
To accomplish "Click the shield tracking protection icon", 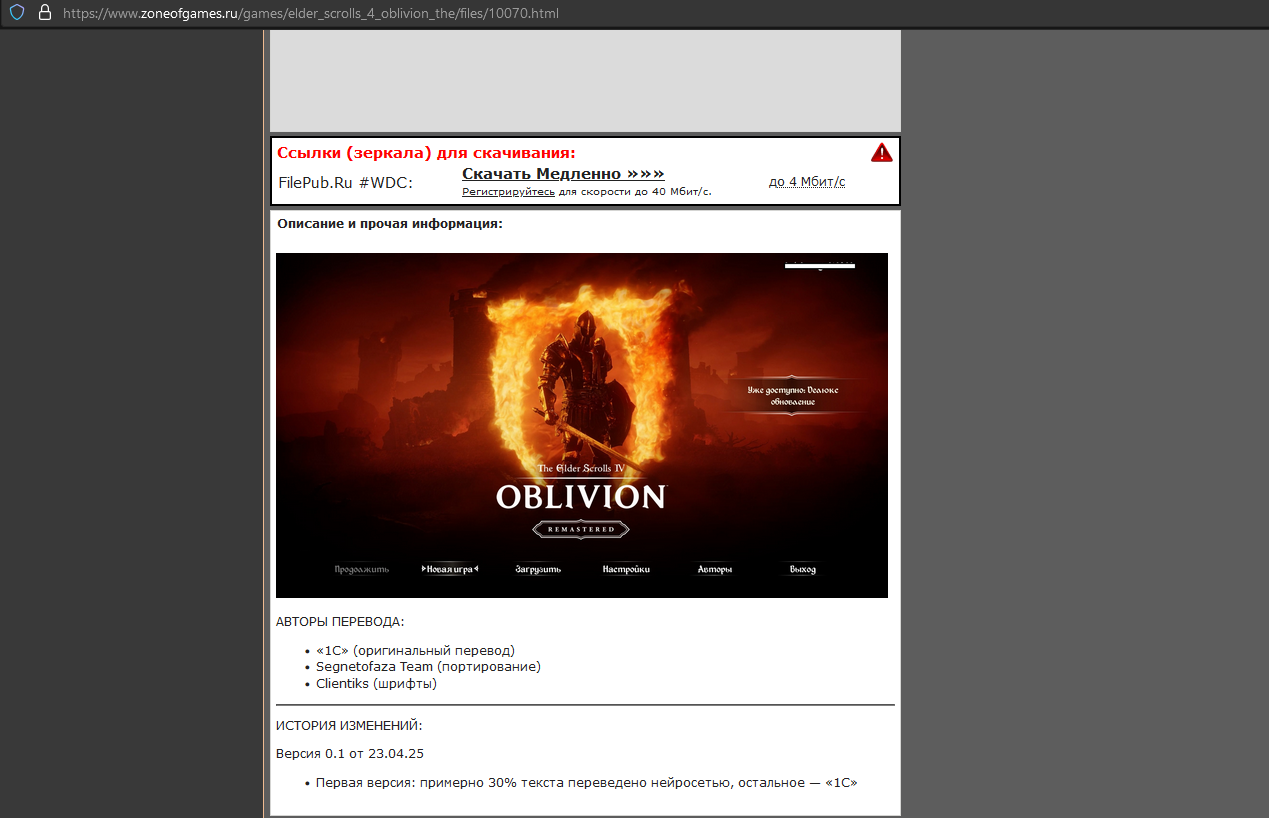I will click(x=17, y=13).
